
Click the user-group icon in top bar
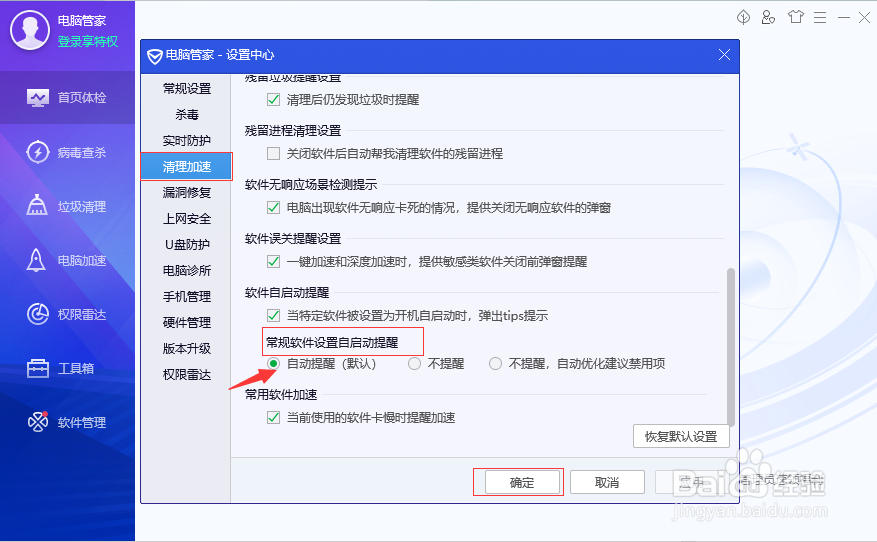coord(768,17)
